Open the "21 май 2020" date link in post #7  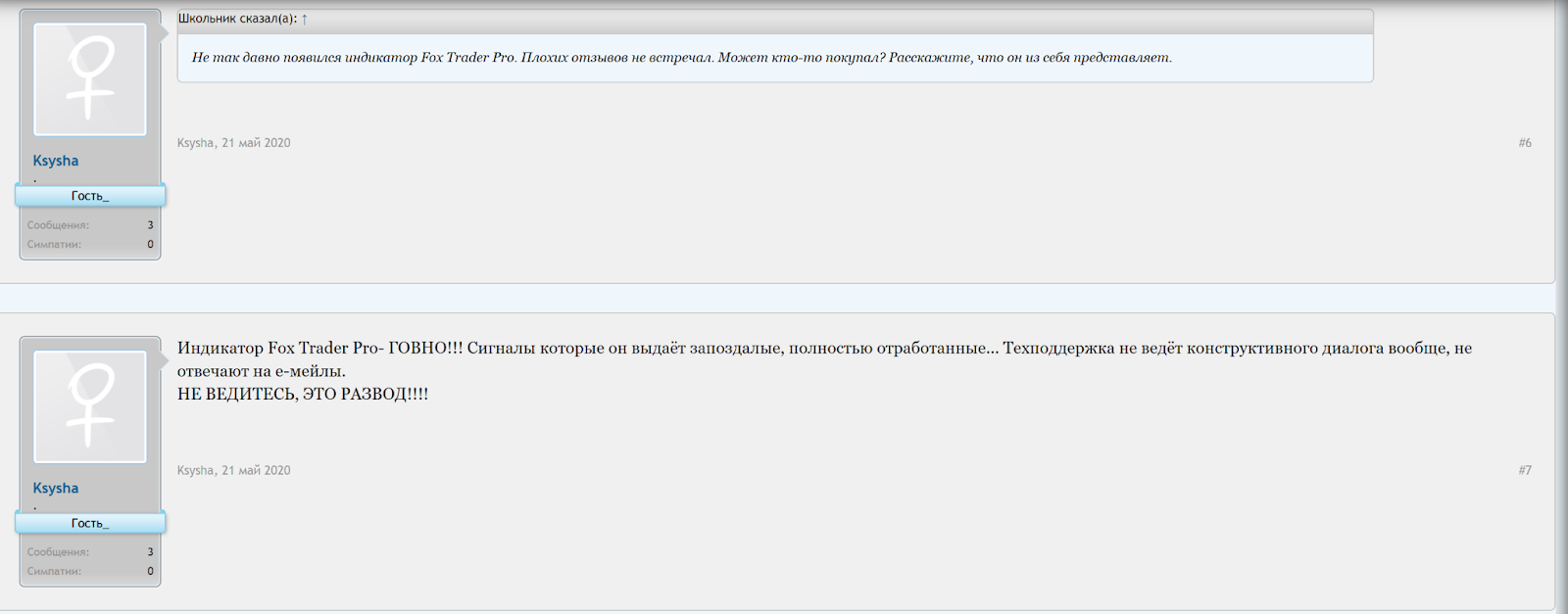pyautogui.click(x=256, y=470)
